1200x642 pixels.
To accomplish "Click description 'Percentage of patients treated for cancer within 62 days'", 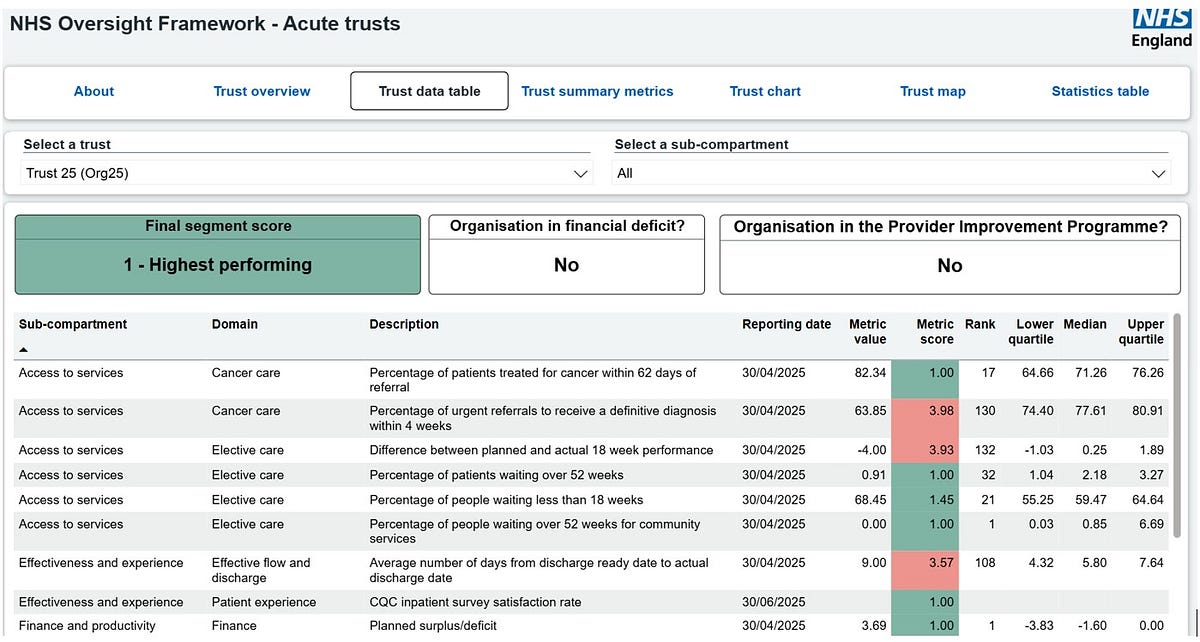I will click(533, 380).
